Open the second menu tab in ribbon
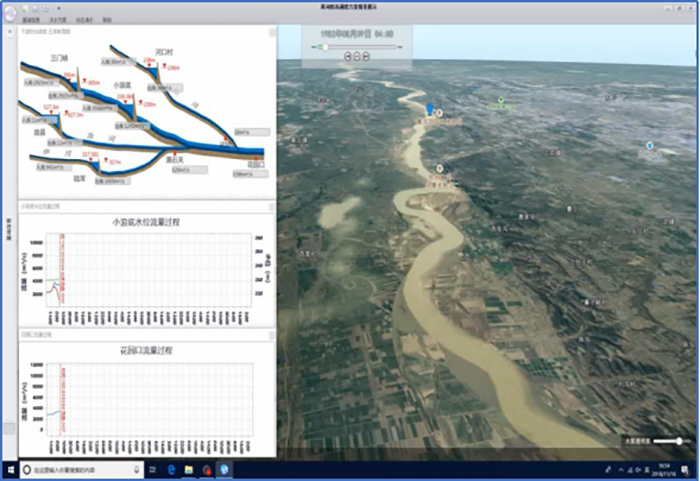700x481 pixels. (60, 19)
